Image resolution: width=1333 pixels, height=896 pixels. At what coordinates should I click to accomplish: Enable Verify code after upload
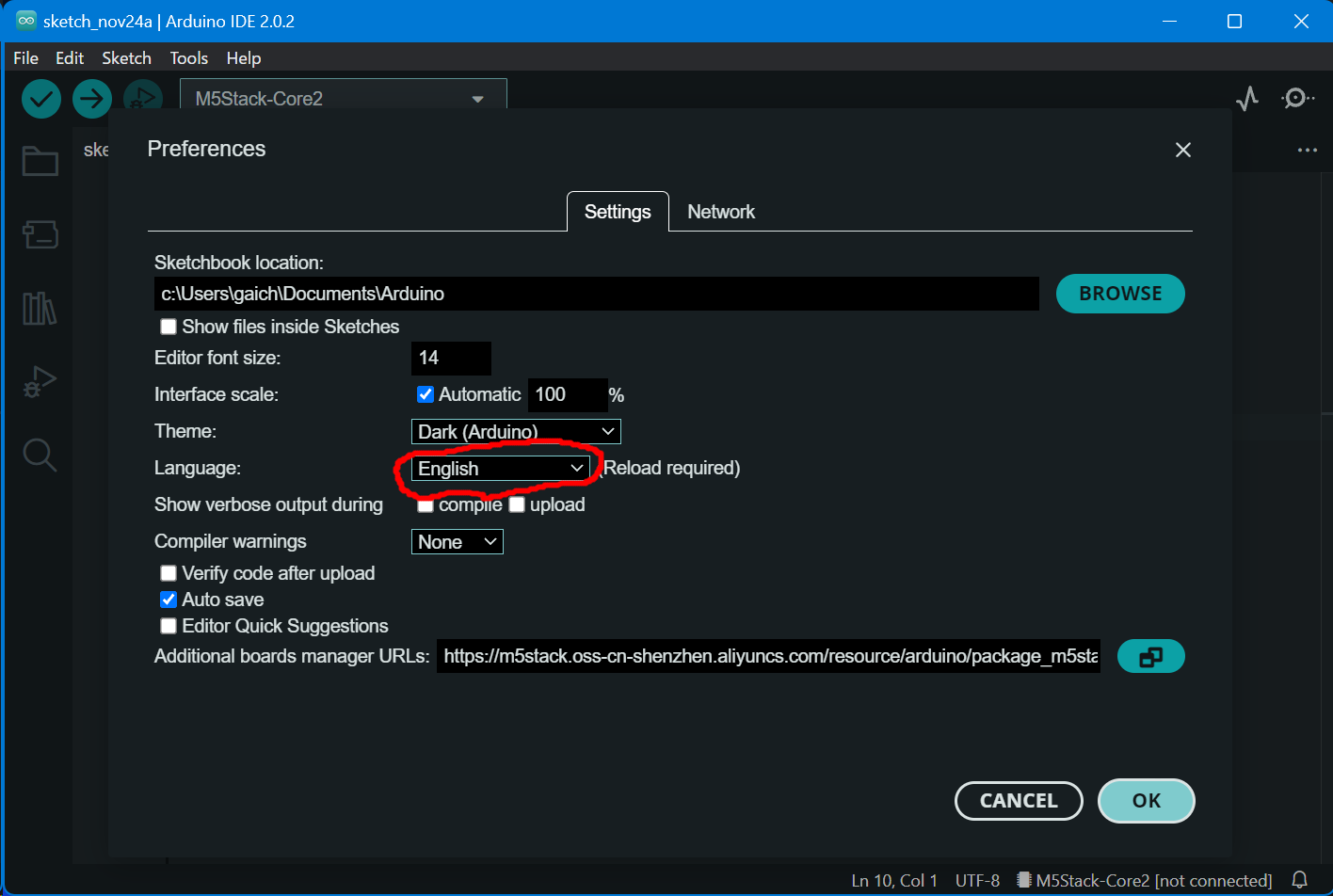tap(168, 573)
